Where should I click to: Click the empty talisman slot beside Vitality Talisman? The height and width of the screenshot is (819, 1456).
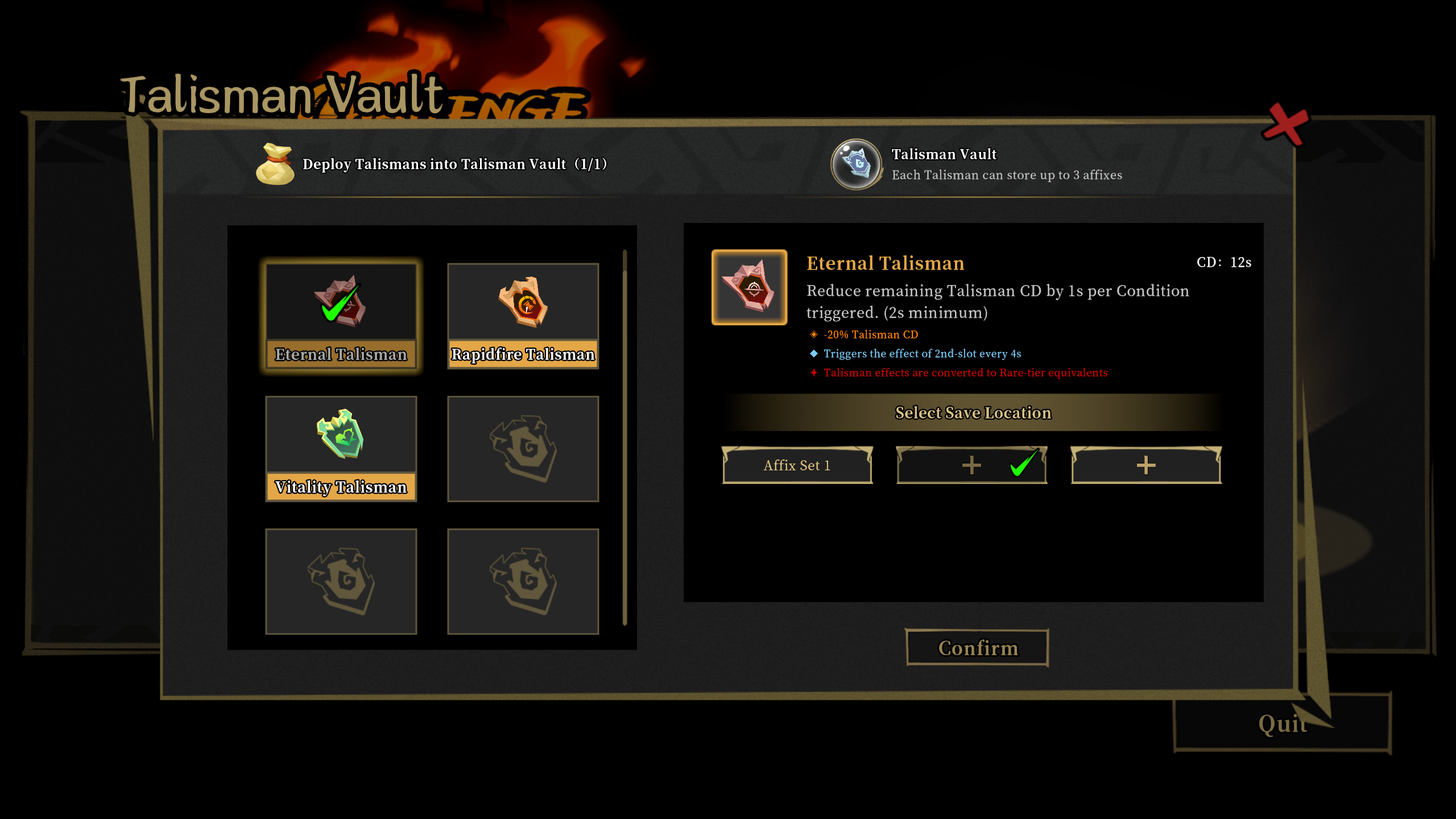[523, 449]
